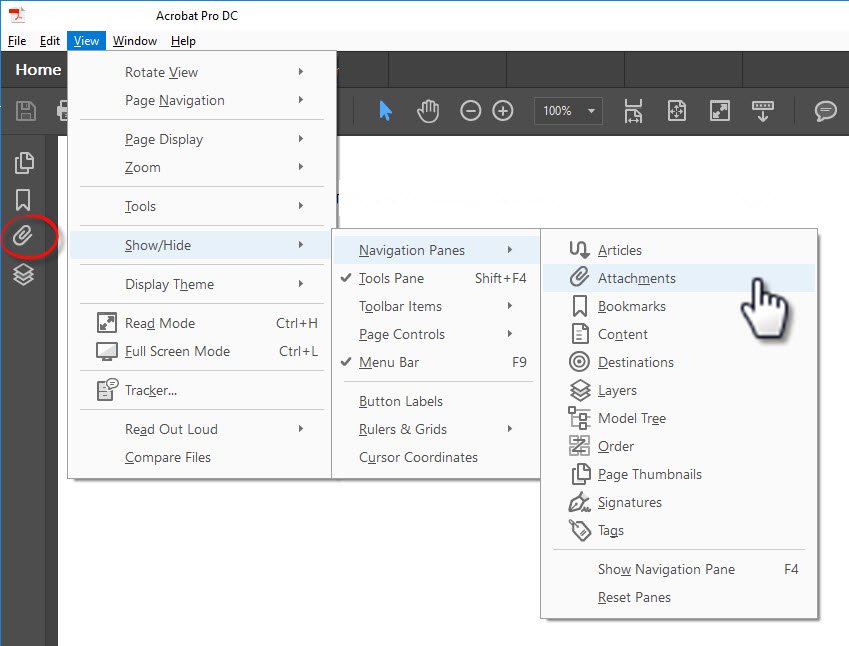Choose the arrow Selection tool
This screenshot has height=646, width=849.
pos(386,111)
